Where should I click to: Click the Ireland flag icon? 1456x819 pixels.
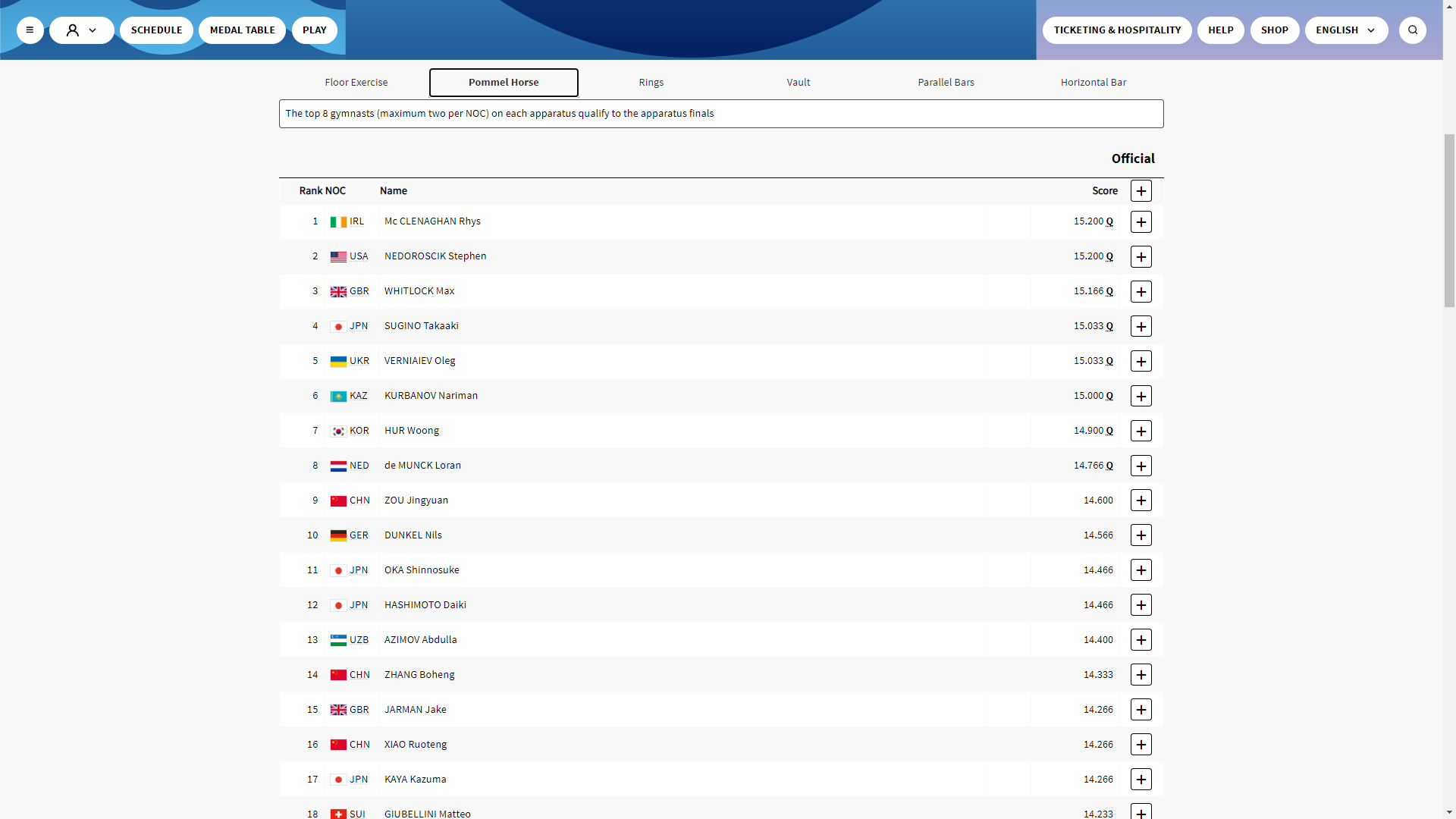[x=338, y=222]
